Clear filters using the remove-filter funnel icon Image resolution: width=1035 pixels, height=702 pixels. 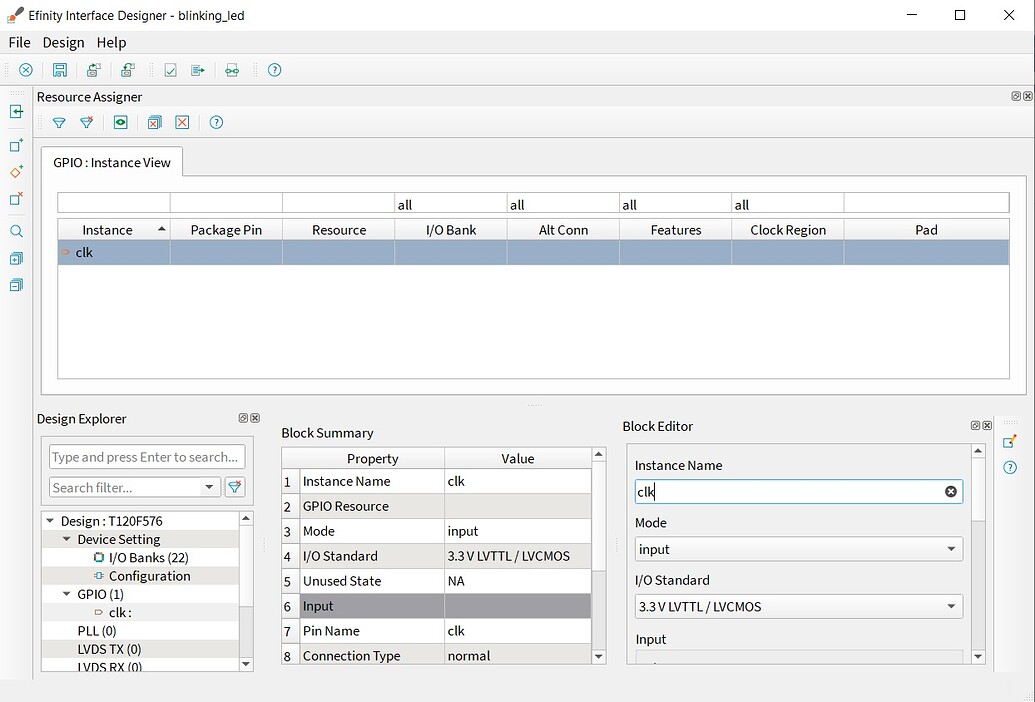tap(87, 122)
